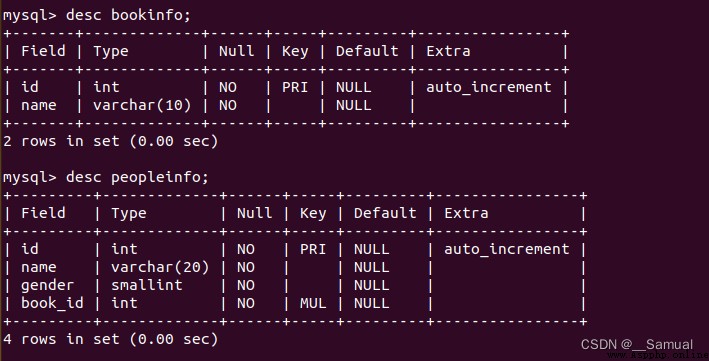Click the 'desc peopleinfo;' command text
This screenshot has width=709, height=361.
pos(137,177)
